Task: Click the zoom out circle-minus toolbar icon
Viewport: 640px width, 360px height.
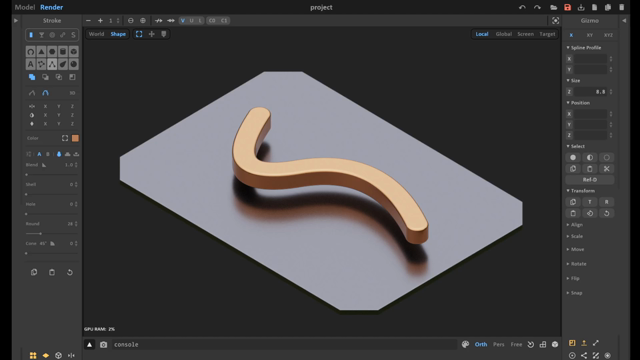Action: [x=131, y=20]
